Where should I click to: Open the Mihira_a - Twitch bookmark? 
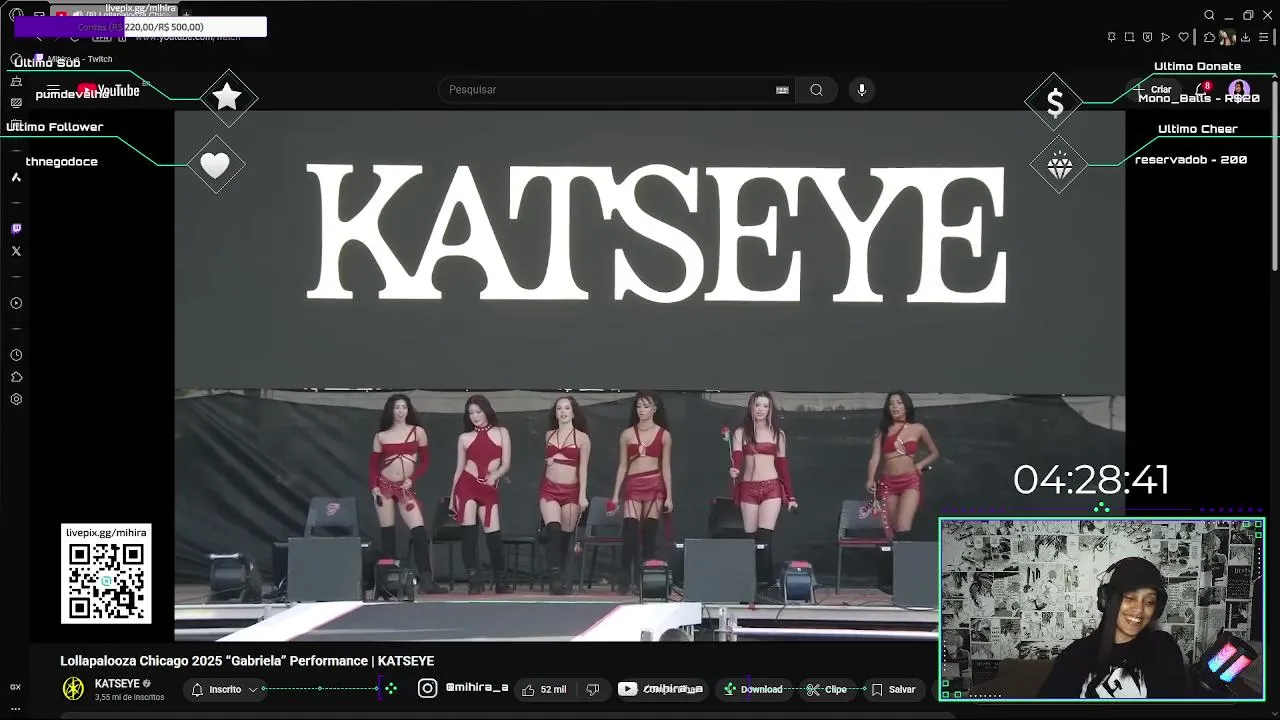(75, 59)
